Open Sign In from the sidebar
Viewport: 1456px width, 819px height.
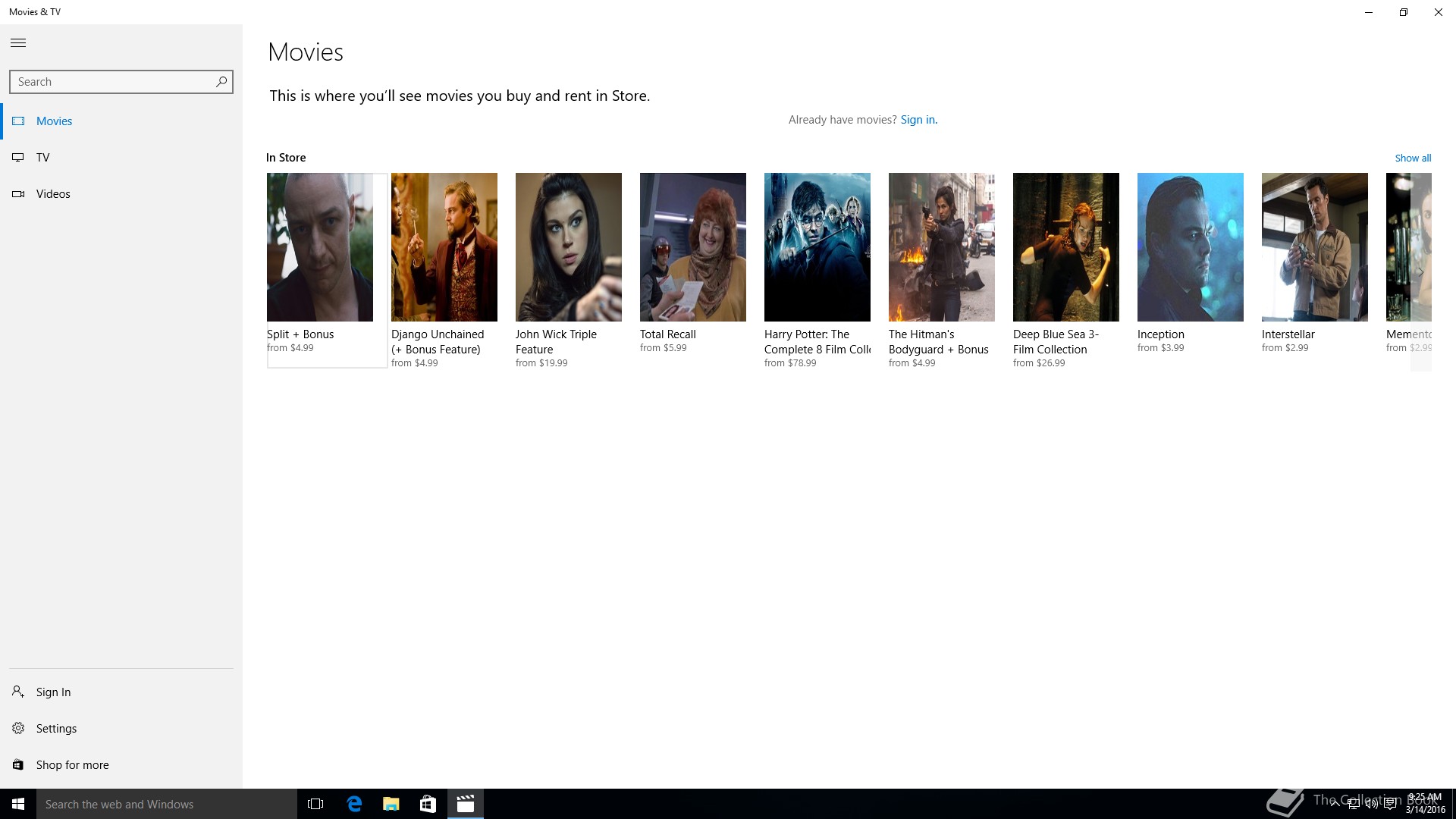53,692
